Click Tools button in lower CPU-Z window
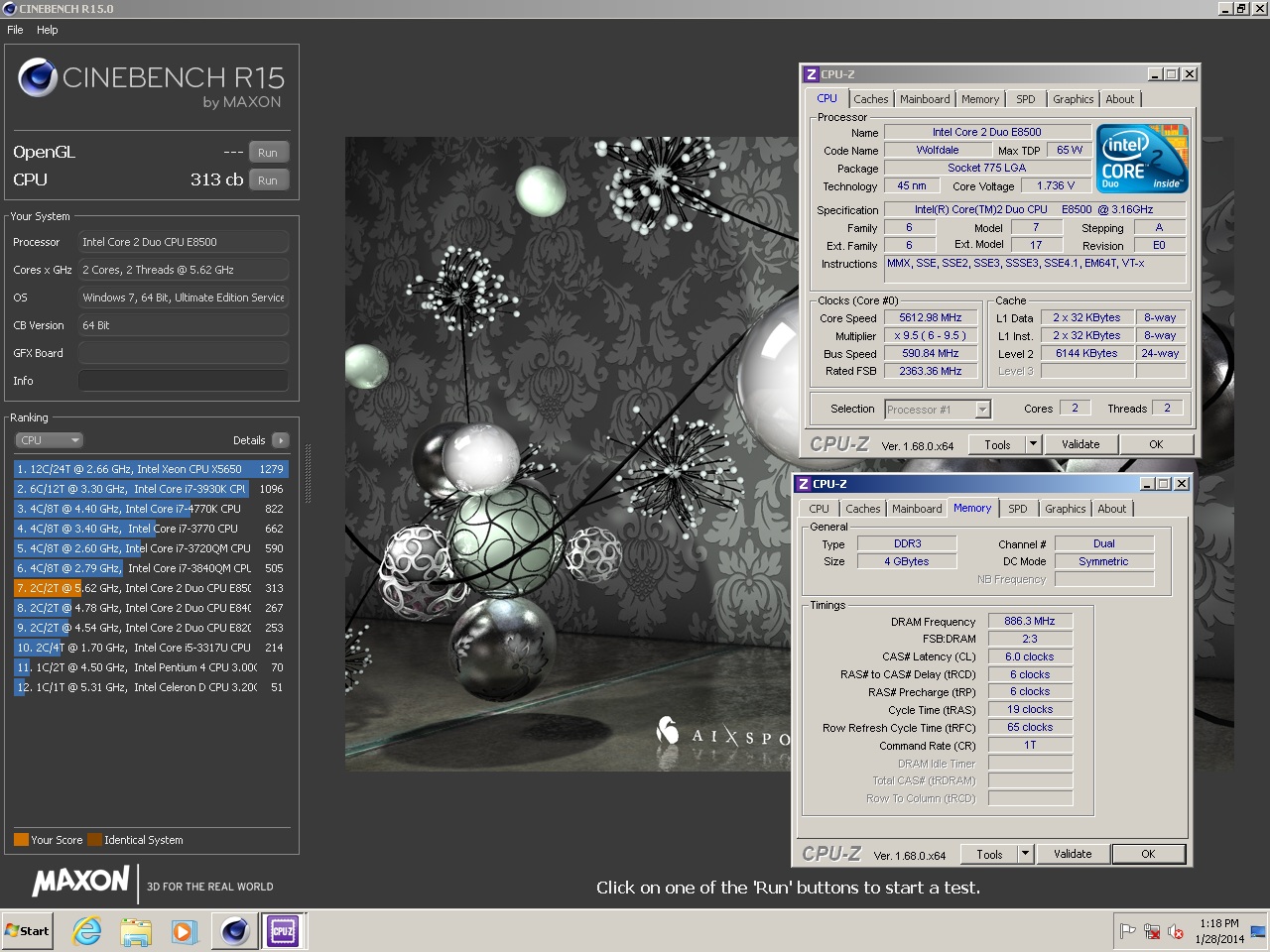1270x952 pixels. click(989, 854)
